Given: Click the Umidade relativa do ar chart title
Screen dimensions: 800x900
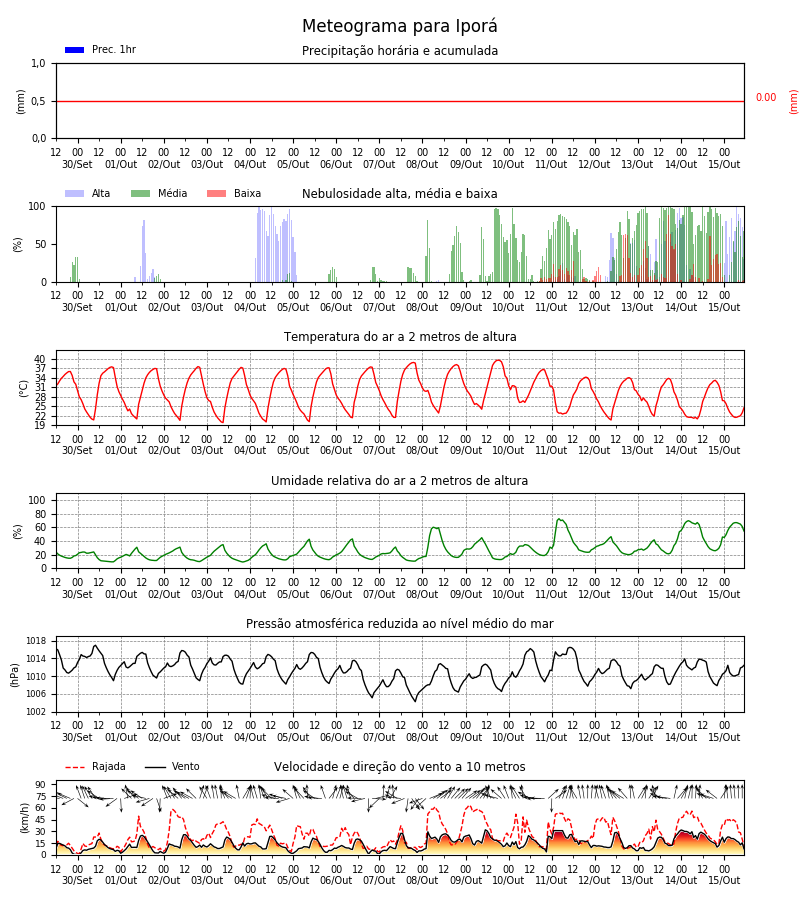Looking at the screenshot, I should (x=400, y=480).
